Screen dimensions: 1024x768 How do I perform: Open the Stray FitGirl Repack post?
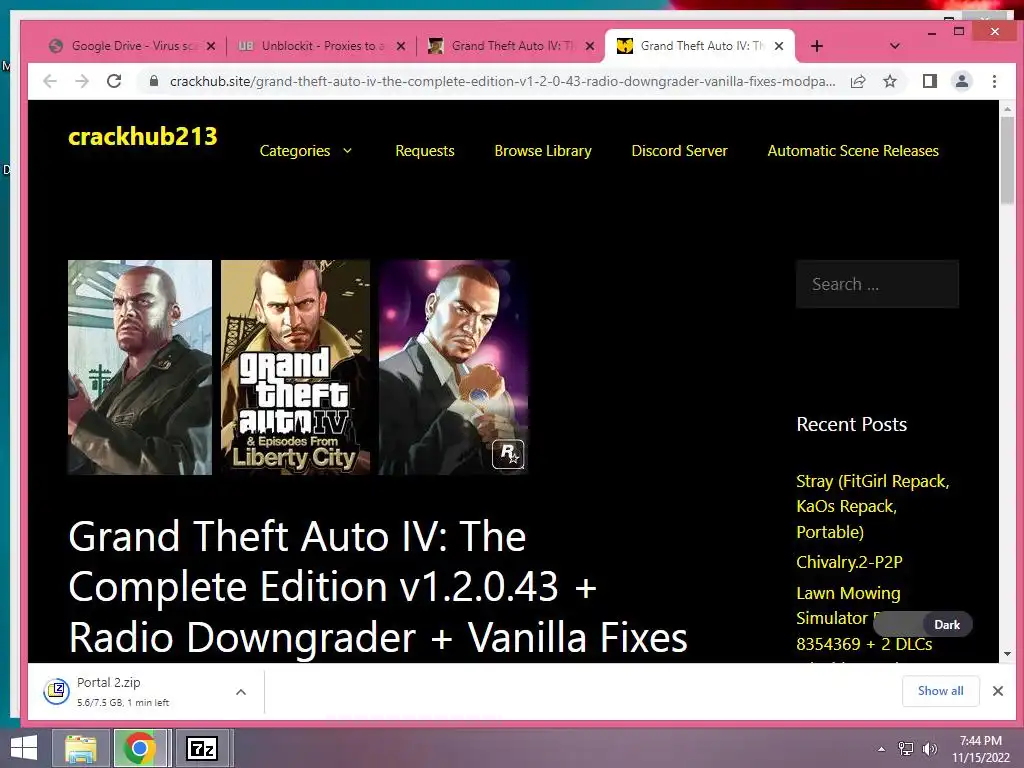point(872,506)
